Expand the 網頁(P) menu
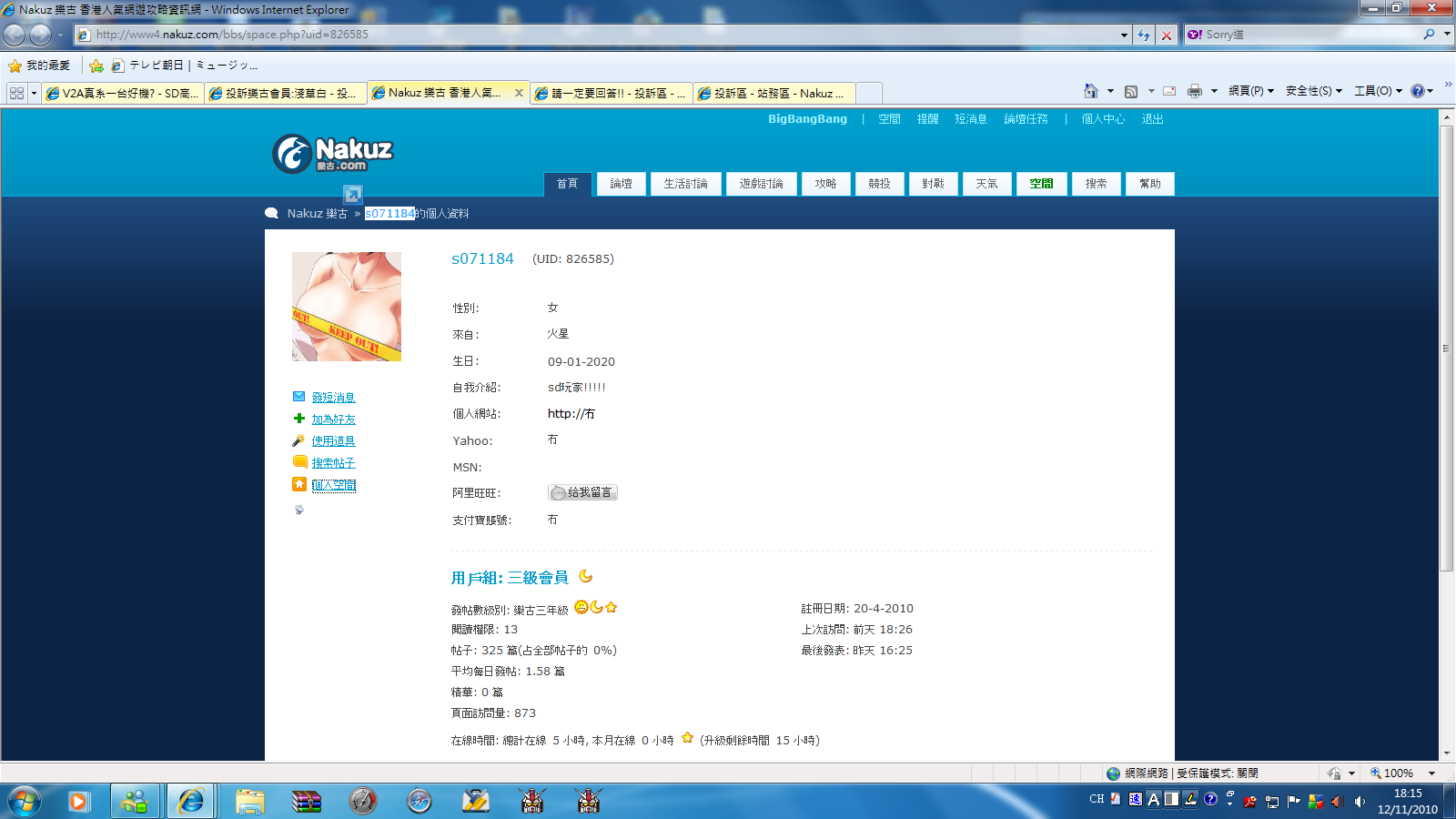 [1251, 91]
